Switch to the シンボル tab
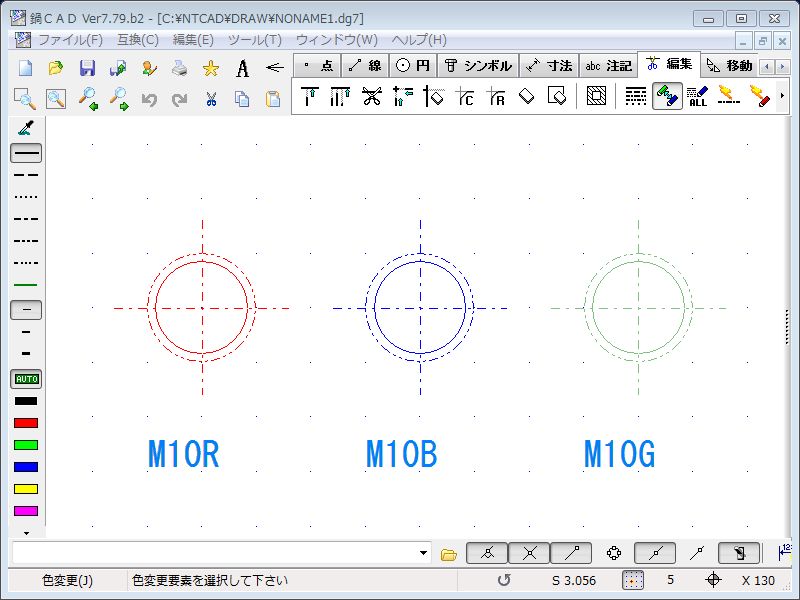Image resolution: width=800 pixels, height=600 pixels. click(x=478, y=66)
